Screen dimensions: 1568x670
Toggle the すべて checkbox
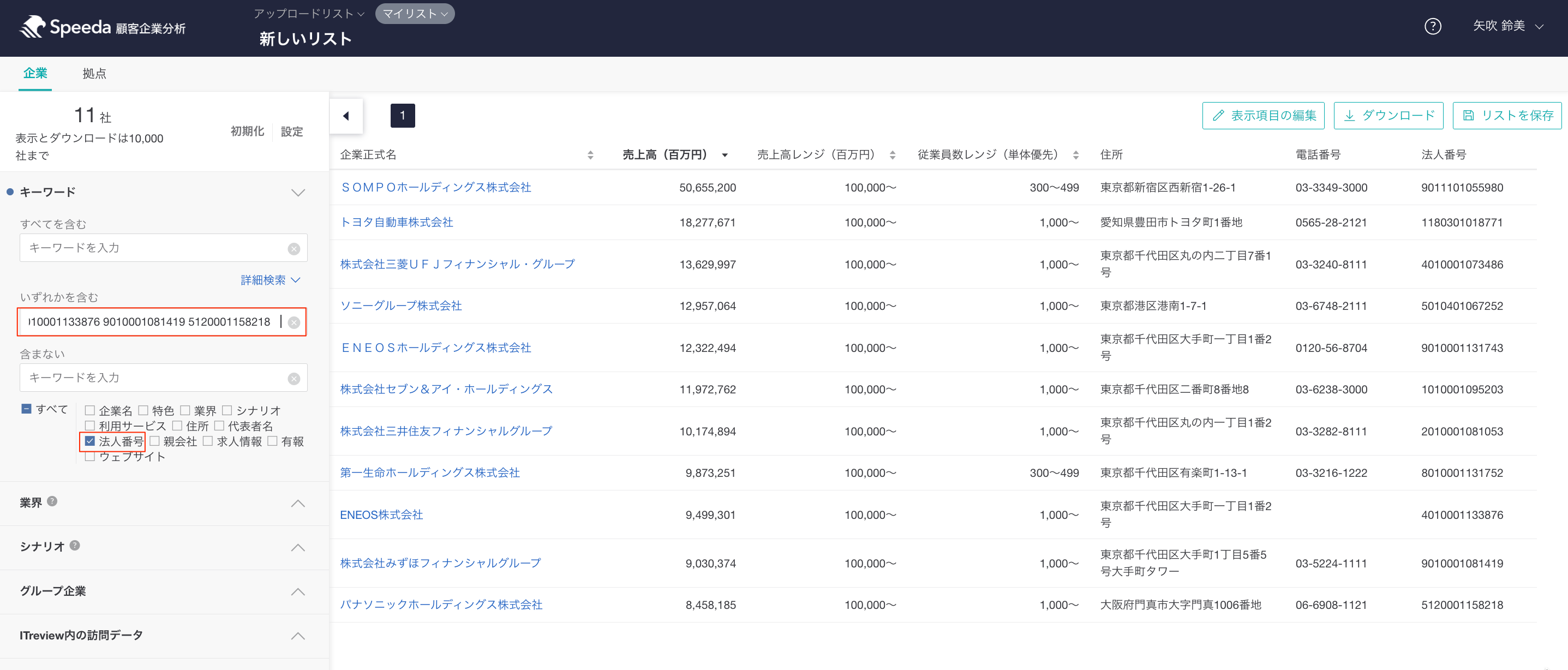pos(26,409)
